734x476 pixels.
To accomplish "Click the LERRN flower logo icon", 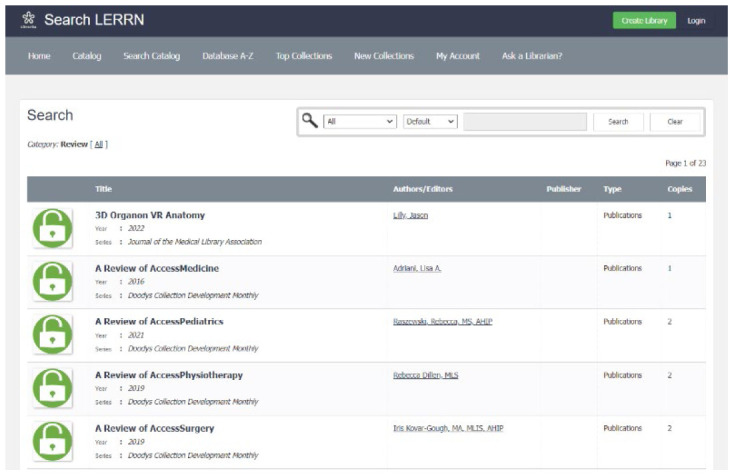I will pyautogui.click(x=29, y=20).
